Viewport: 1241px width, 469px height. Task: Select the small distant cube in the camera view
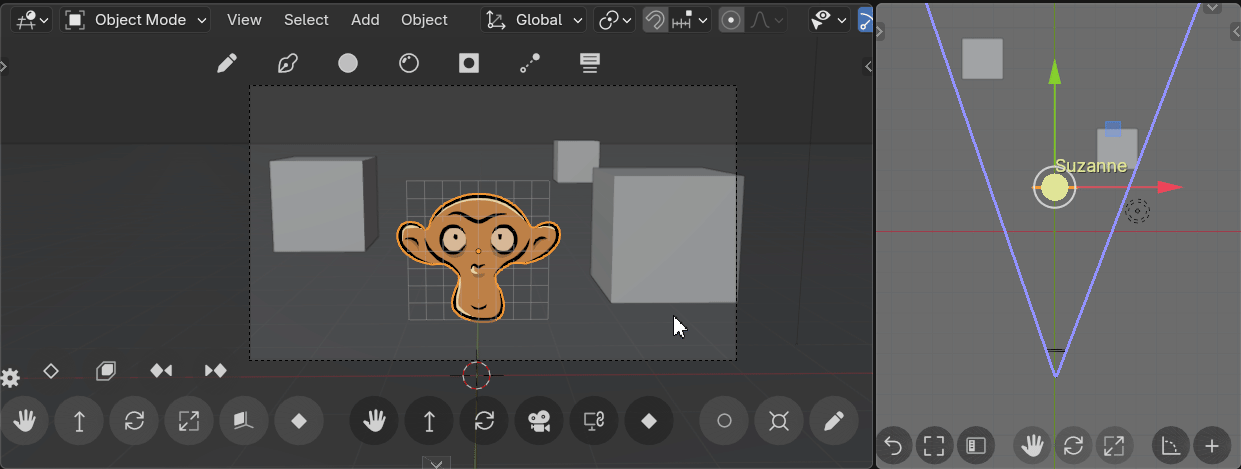pyautogui.click(x=577, y=160)
